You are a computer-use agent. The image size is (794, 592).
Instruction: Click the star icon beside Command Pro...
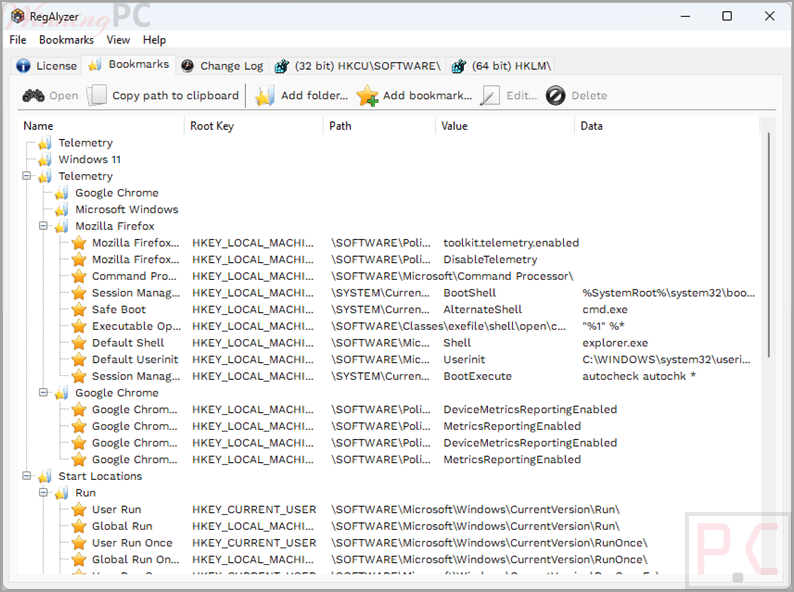click(78, 276)
